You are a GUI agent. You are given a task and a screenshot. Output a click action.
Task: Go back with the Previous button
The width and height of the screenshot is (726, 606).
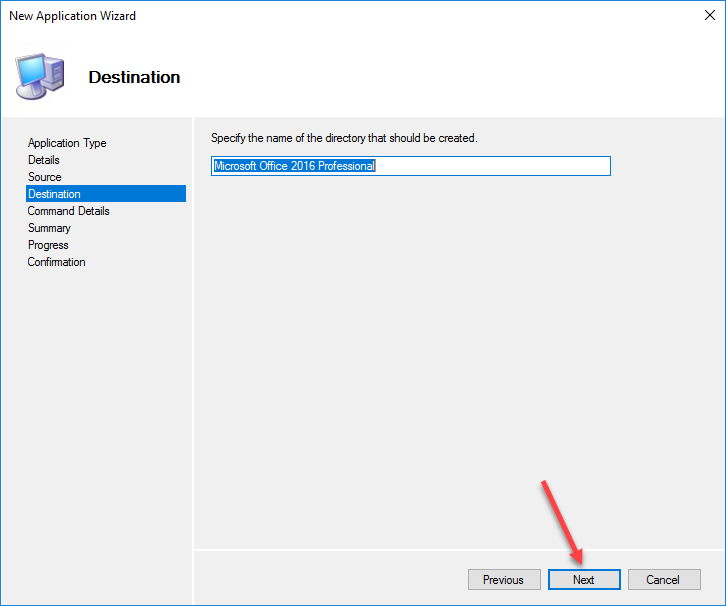pyautogui.click(x=503, y=580)
